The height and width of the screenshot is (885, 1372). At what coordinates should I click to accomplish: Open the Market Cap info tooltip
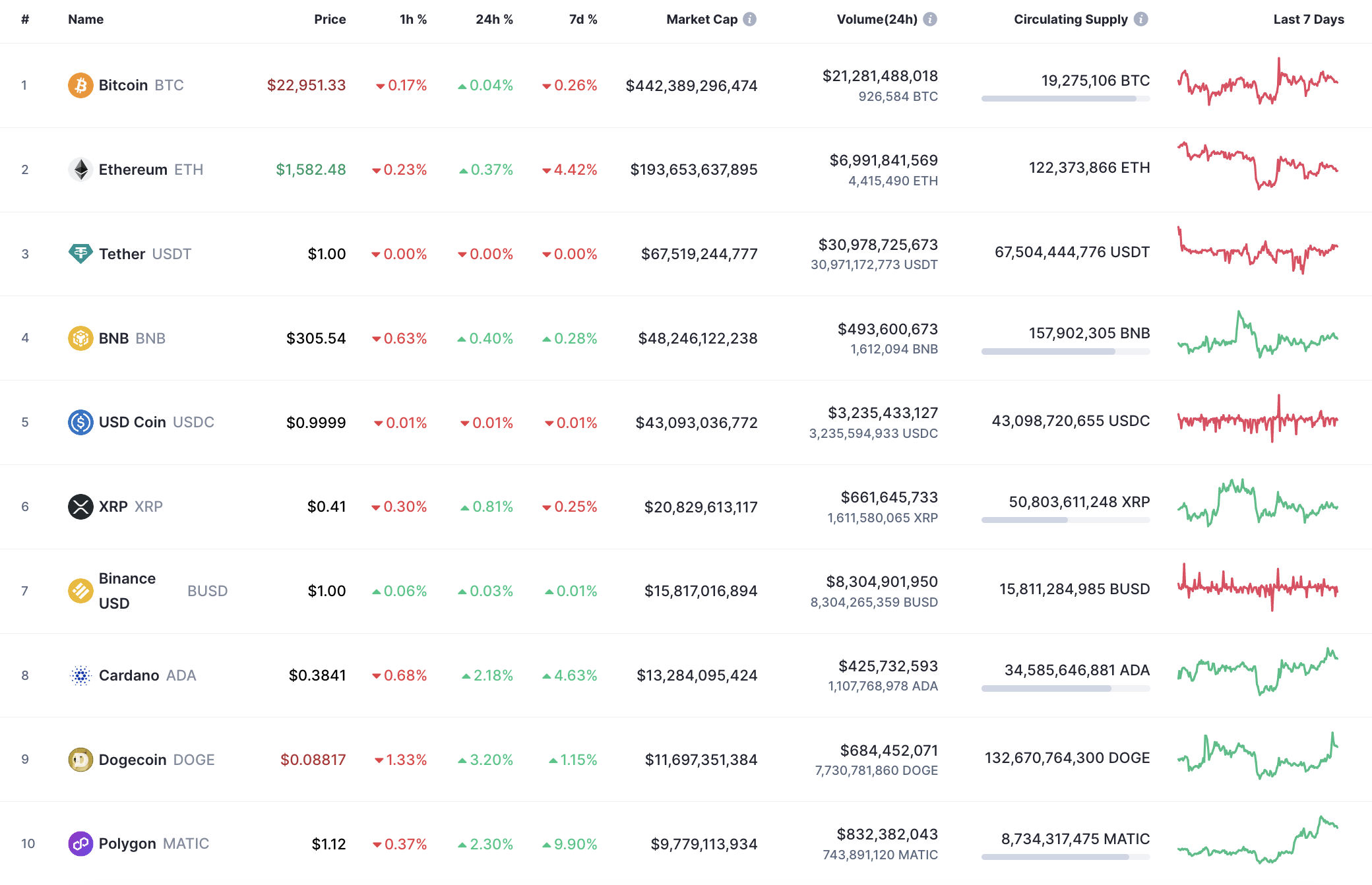[749, 19]
